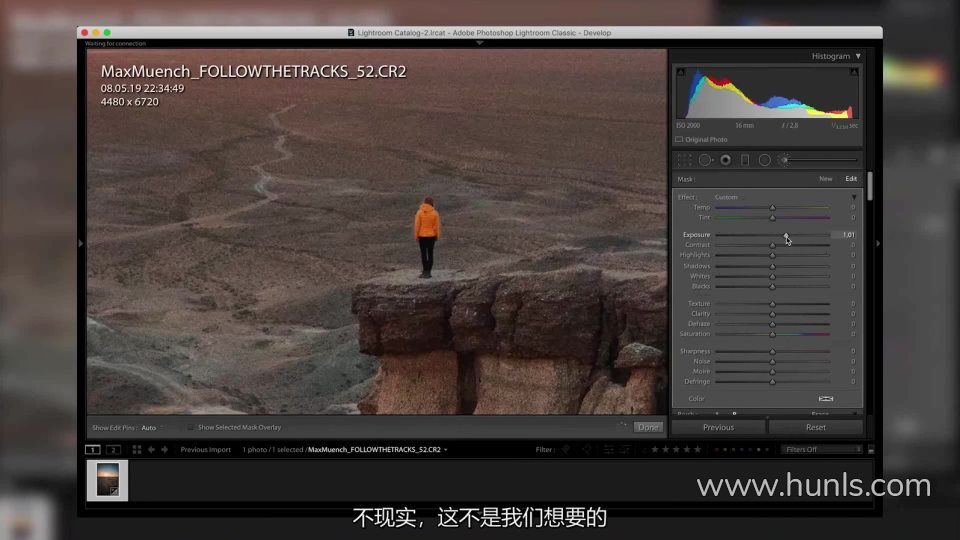Click the Edit mask option
This screenshot has height=540, width=960.
point(851,179)
